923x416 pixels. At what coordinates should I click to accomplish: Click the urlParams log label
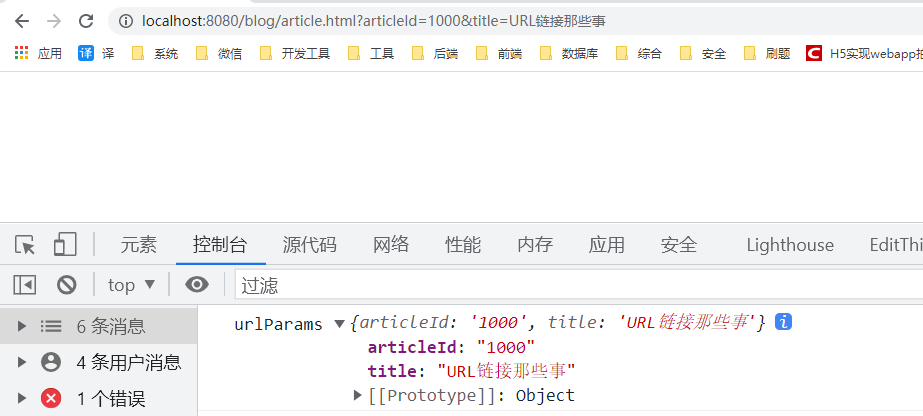coord(278,324)
